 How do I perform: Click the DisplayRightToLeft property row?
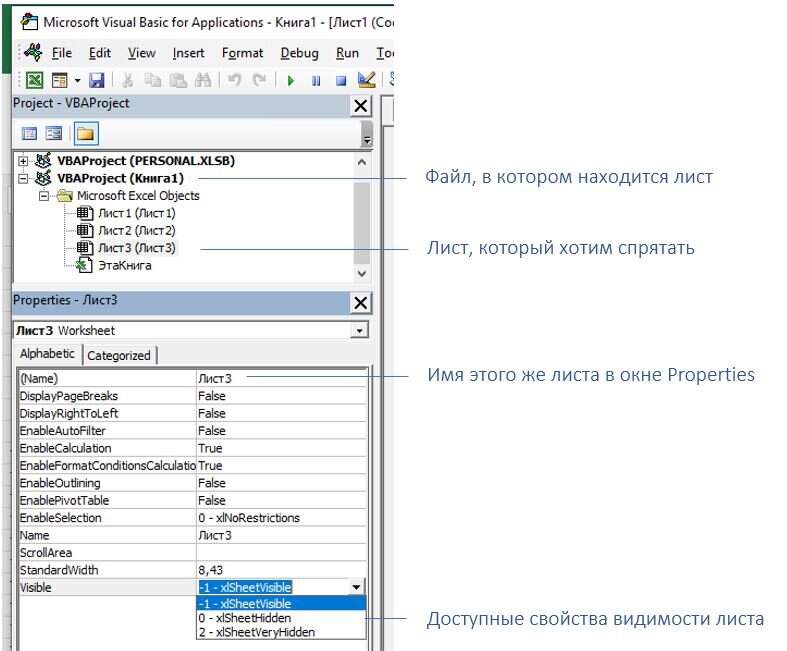(193, 413)
